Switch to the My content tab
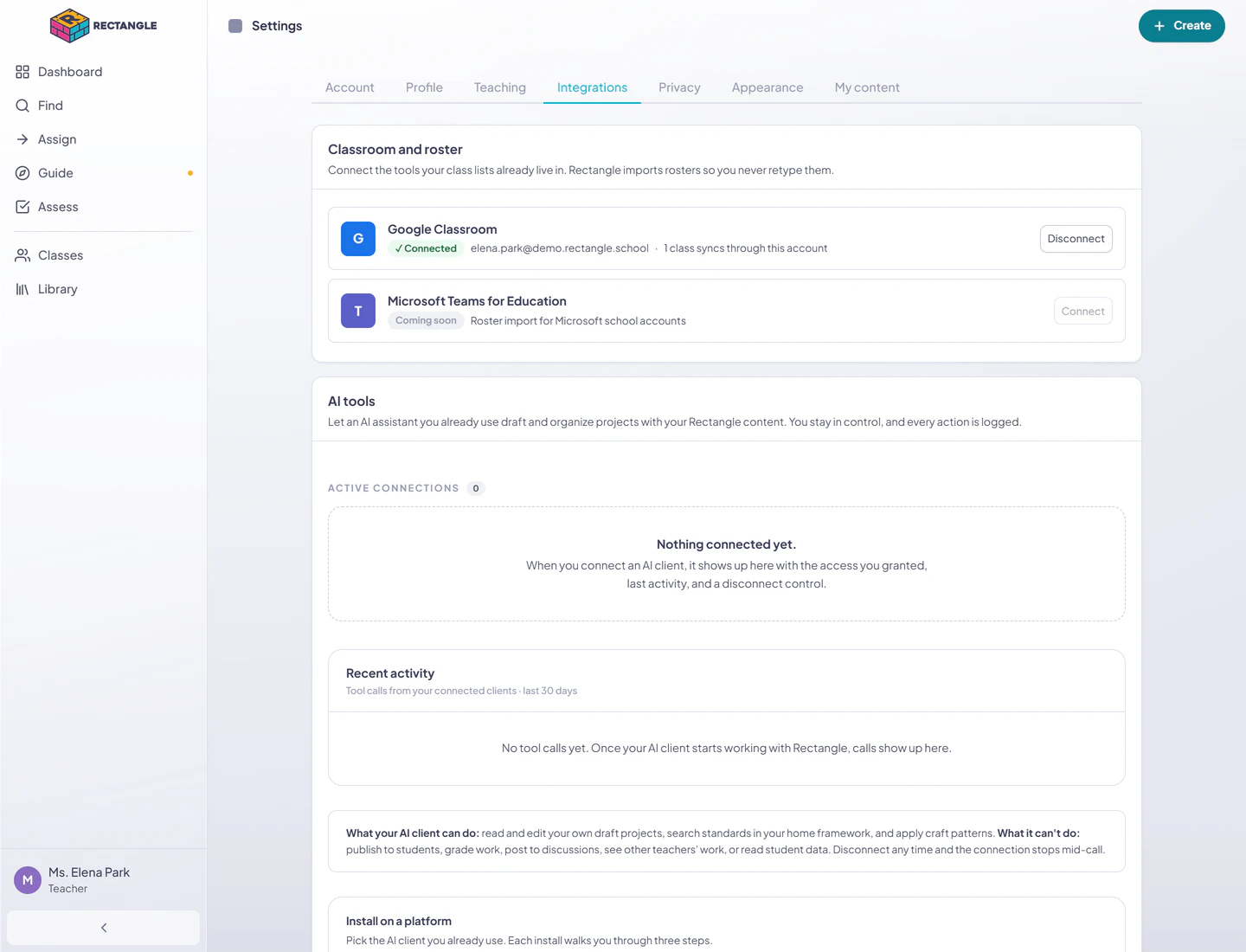Screen dimensions: 1246x952 (867, 87)
